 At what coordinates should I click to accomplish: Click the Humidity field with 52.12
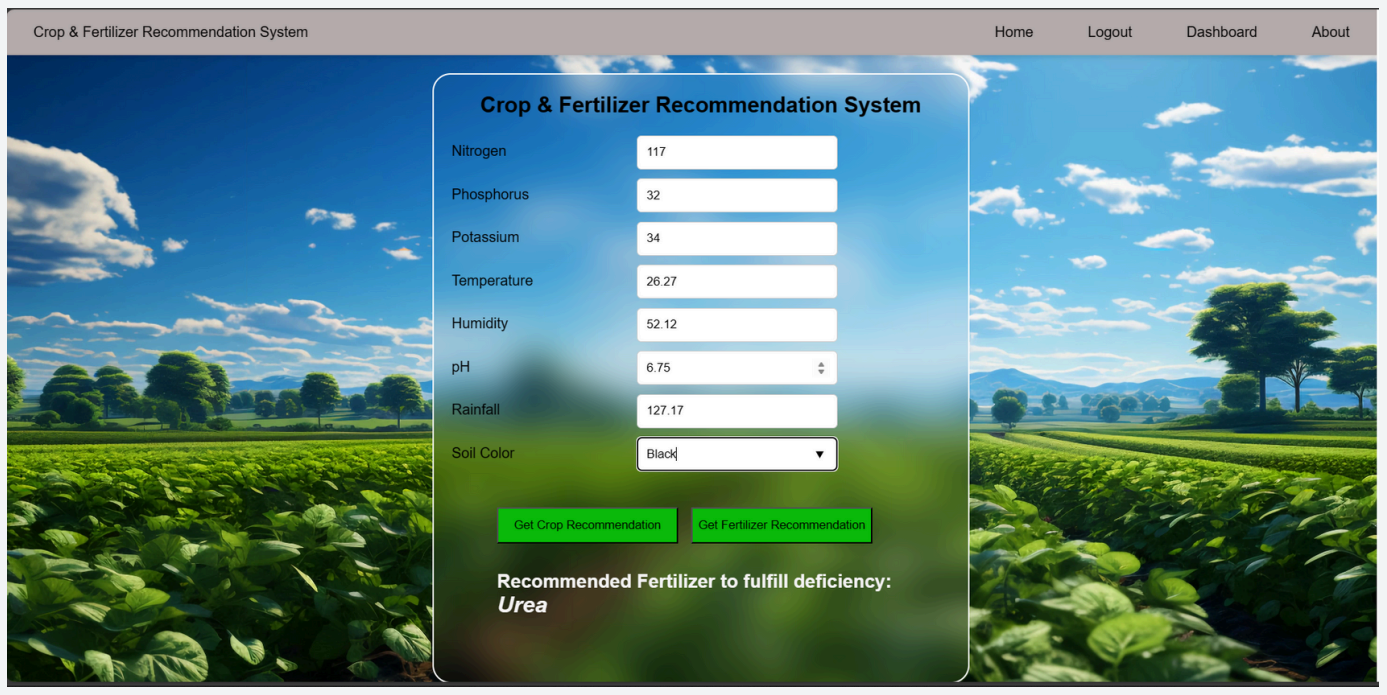pyautogui.click(x=737, y=324)
